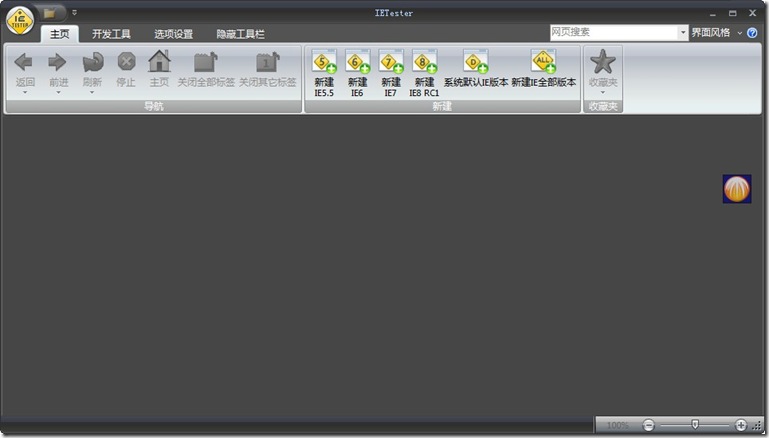Open 系统默认IE版本 new tab icon
This screenshot has width=769, height=438.
(476, 62)
